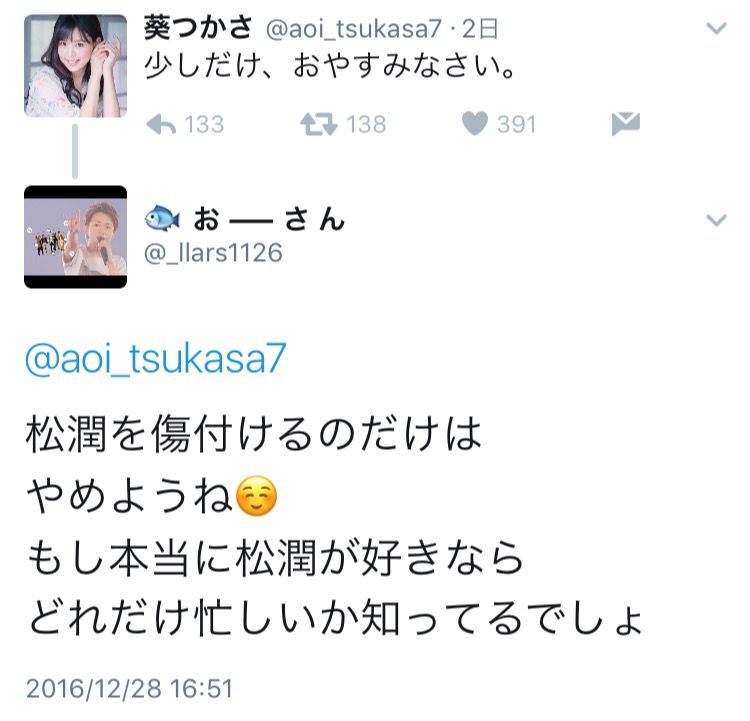The height and width of the screenshot is (721, 750).
Task: Click the retweet icon
Action: 319,124
